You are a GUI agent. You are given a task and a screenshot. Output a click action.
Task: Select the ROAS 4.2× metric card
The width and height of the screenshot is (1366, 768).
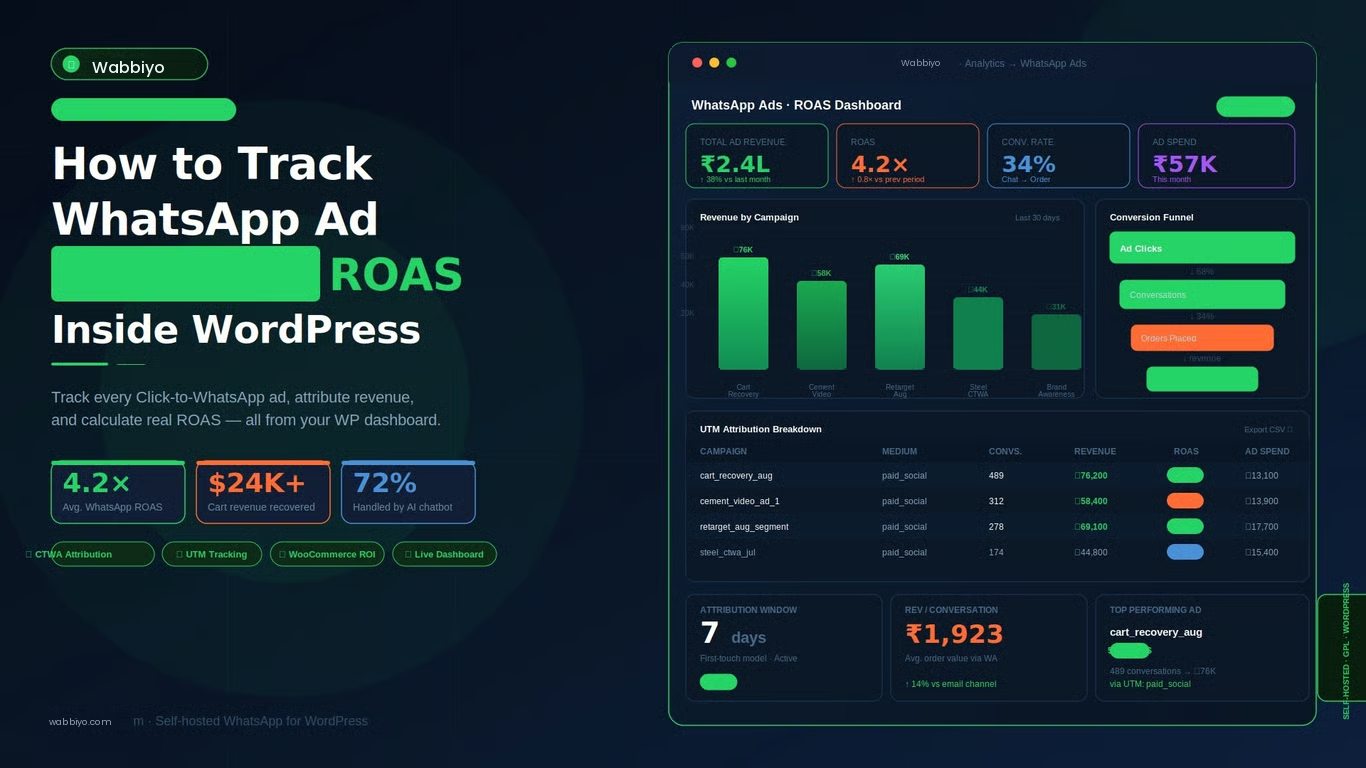907,156
